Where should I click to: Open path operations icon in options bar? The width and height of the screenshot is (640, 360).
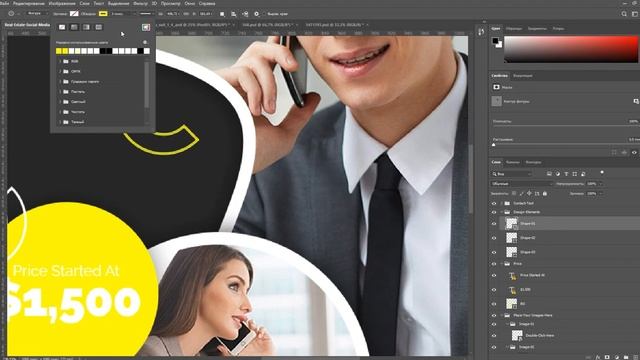(x=222, y=14)
